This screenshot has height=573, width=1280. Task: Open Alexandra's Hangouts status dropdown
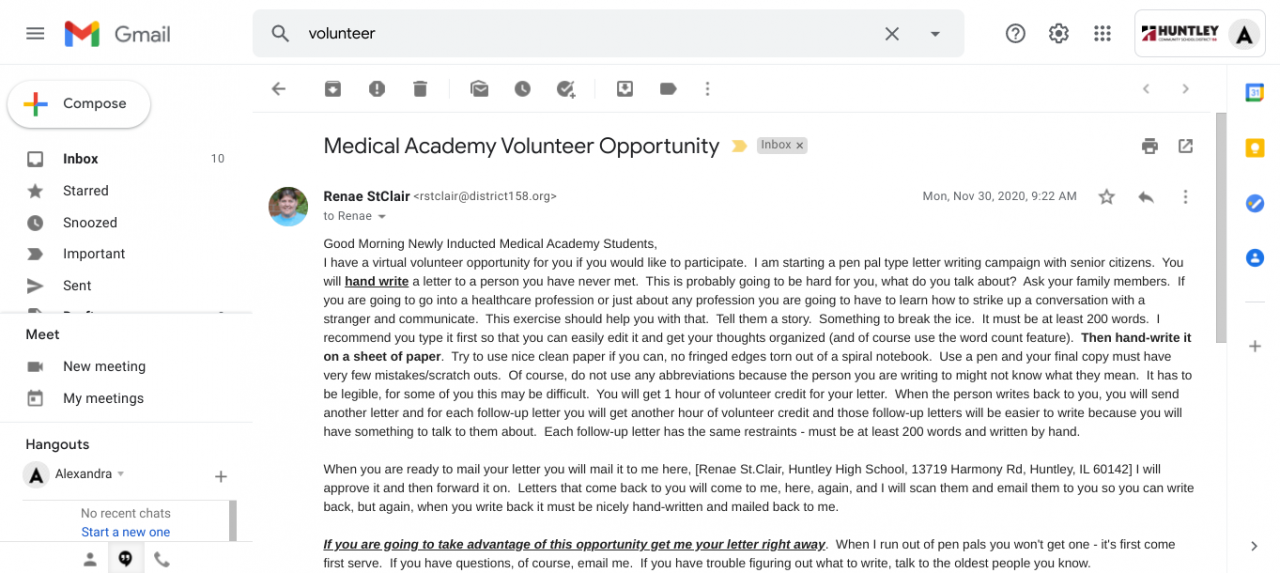(x=121, y=474)
